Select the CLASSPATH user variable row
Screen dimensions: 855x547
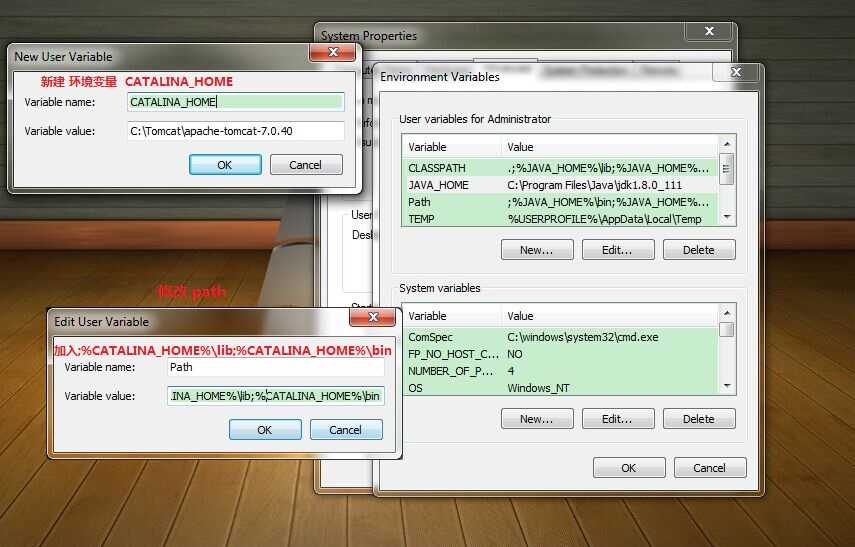click(x=560, y=168)
